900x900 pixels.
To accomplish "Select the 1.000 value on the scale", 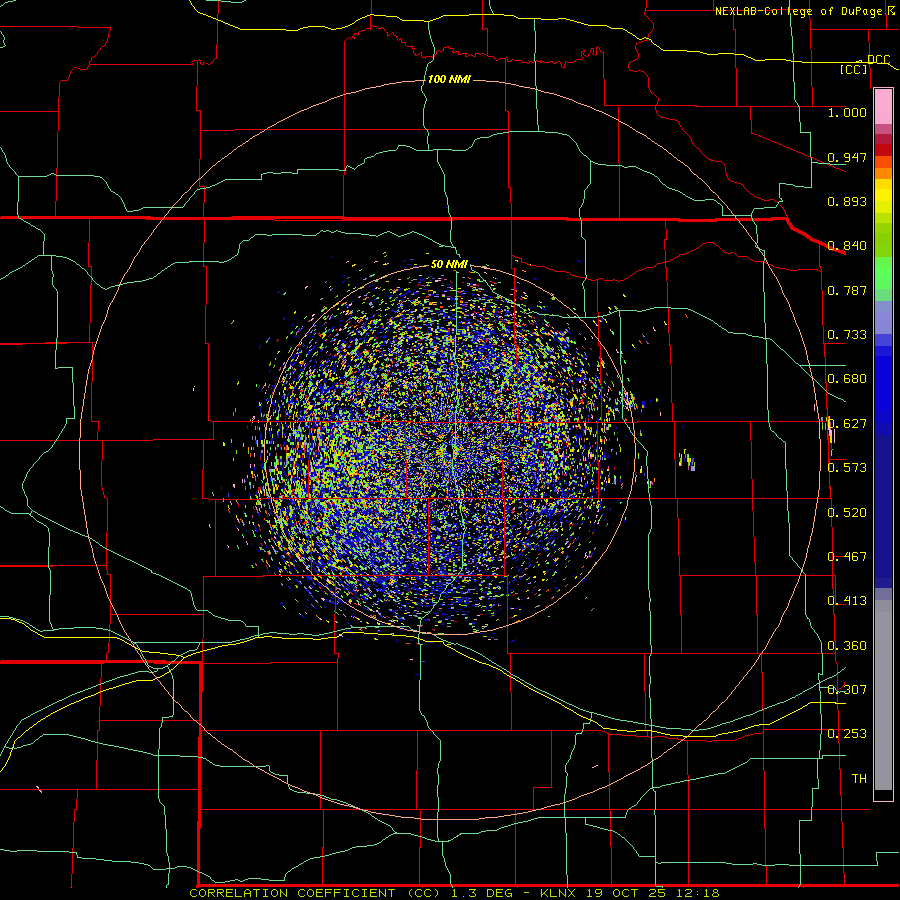I will [847, 112].
